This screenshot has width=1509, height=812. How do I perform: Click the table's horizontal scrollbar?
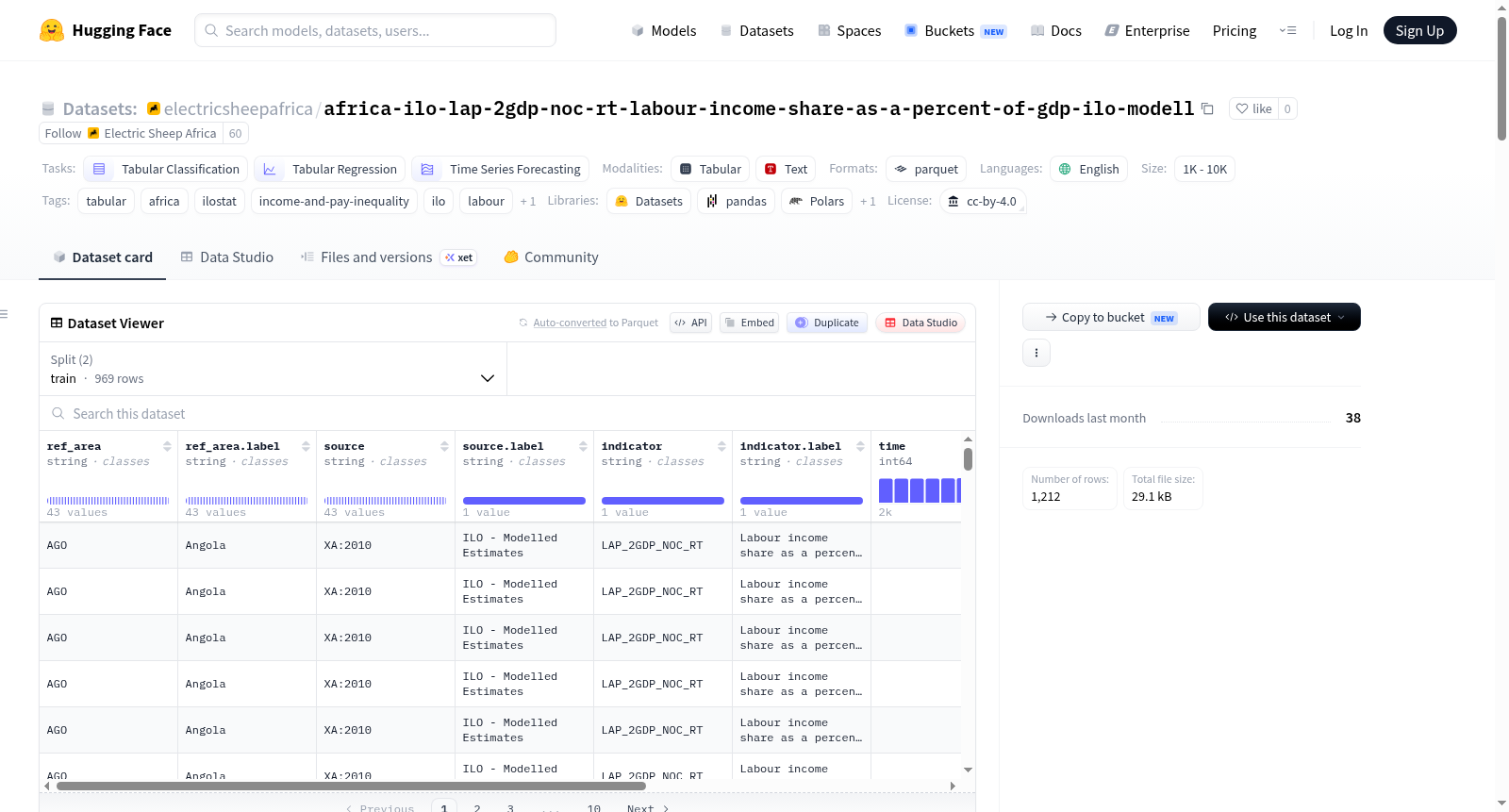(x=351, y=786)
